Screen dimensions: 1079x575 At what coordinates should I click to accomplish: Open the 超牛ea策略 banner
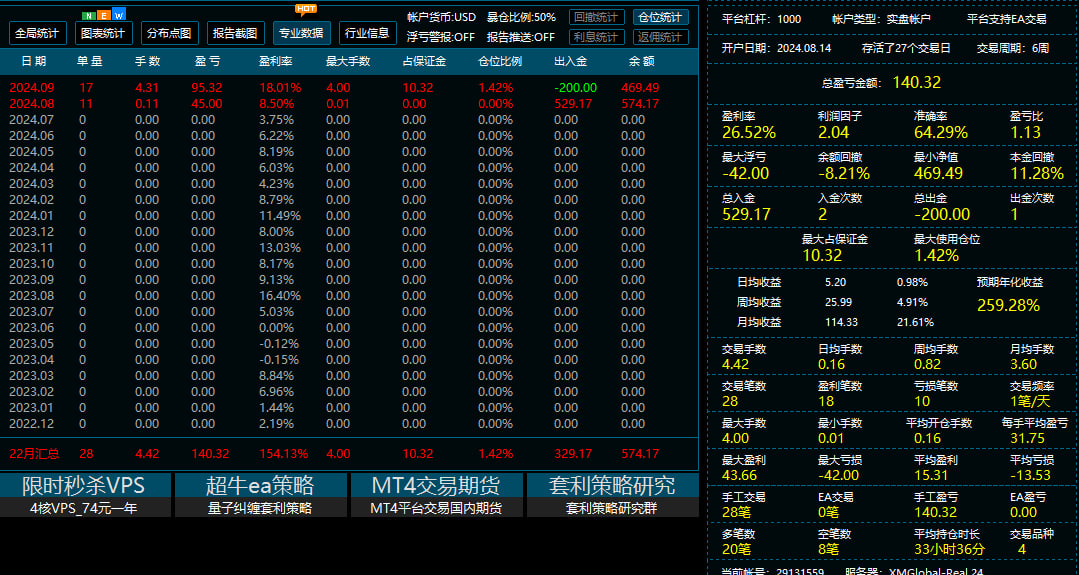click(261, 495)
